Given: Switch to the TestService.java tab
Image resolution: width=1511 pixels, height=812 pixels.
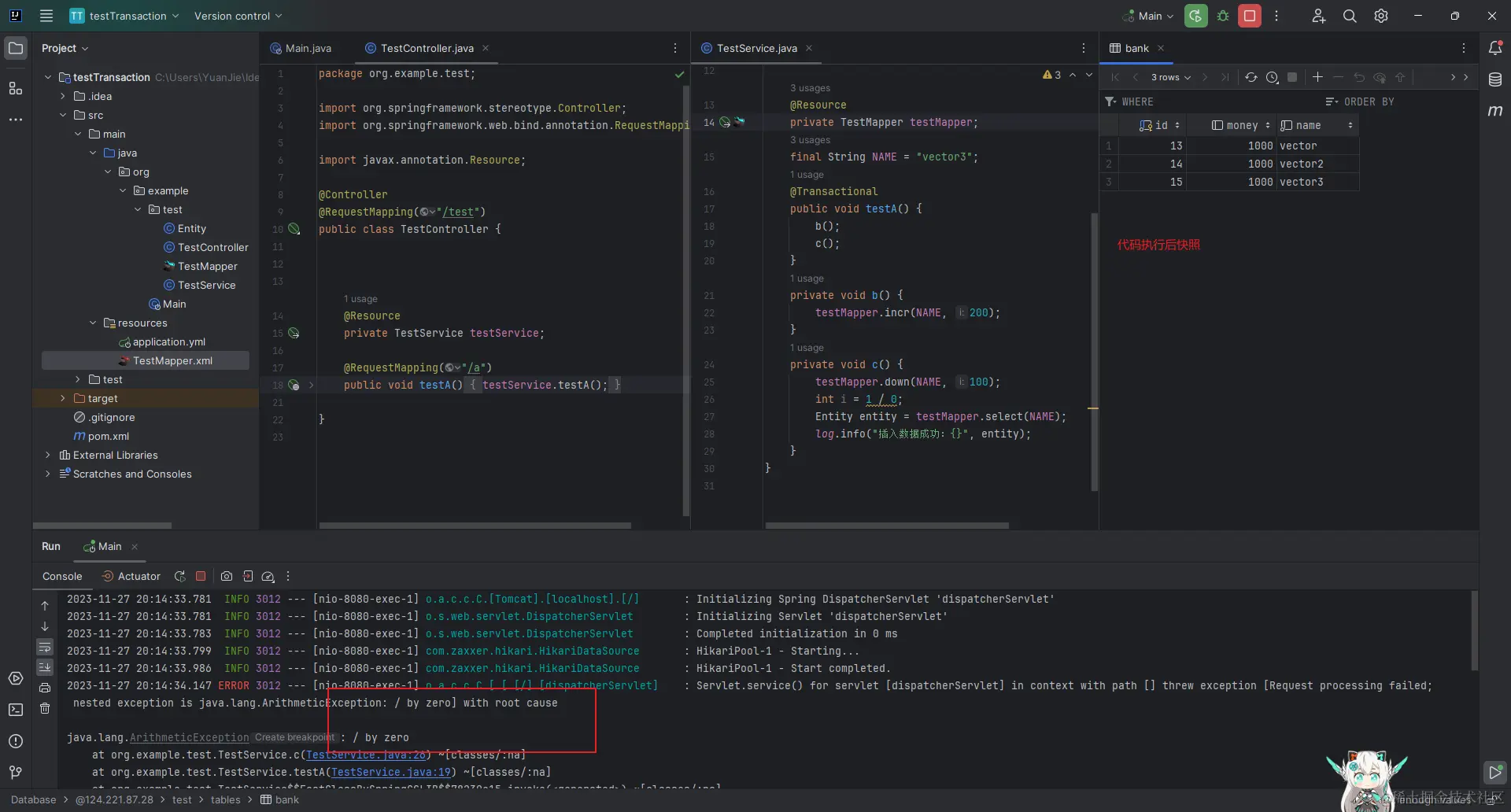Looking at the screenshot, I should (756, 48).
